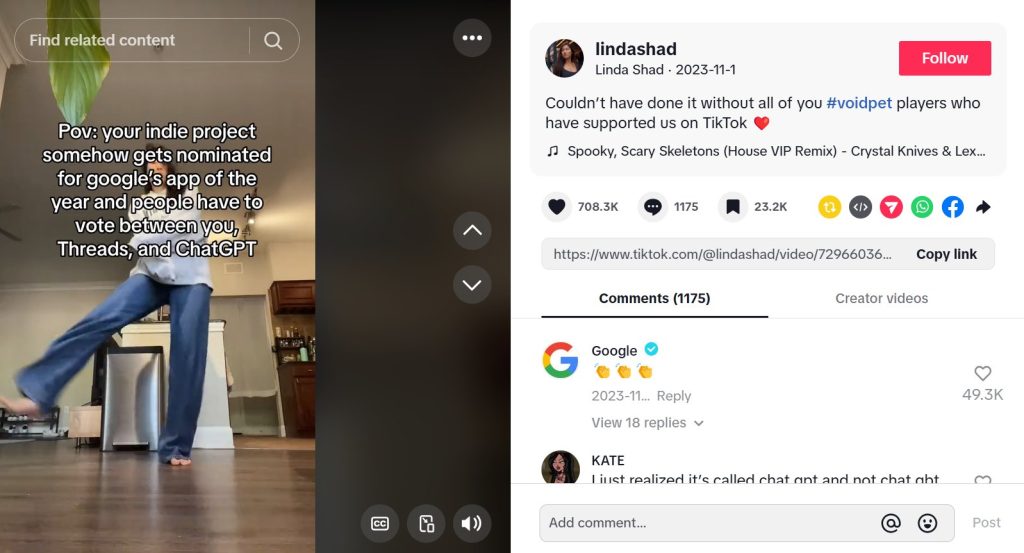Screen dimensions: 1024x553
Task: Go to the next video with the down chevron
Action: click(472, 285)
